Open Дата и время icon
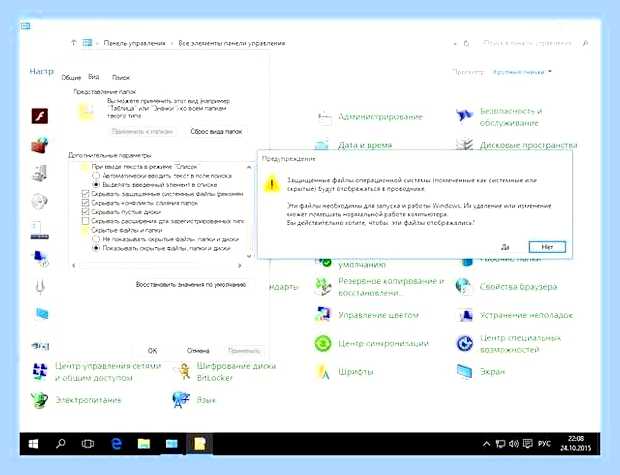Viewport: 620px width, 475px height. click(x=322, y=144)
